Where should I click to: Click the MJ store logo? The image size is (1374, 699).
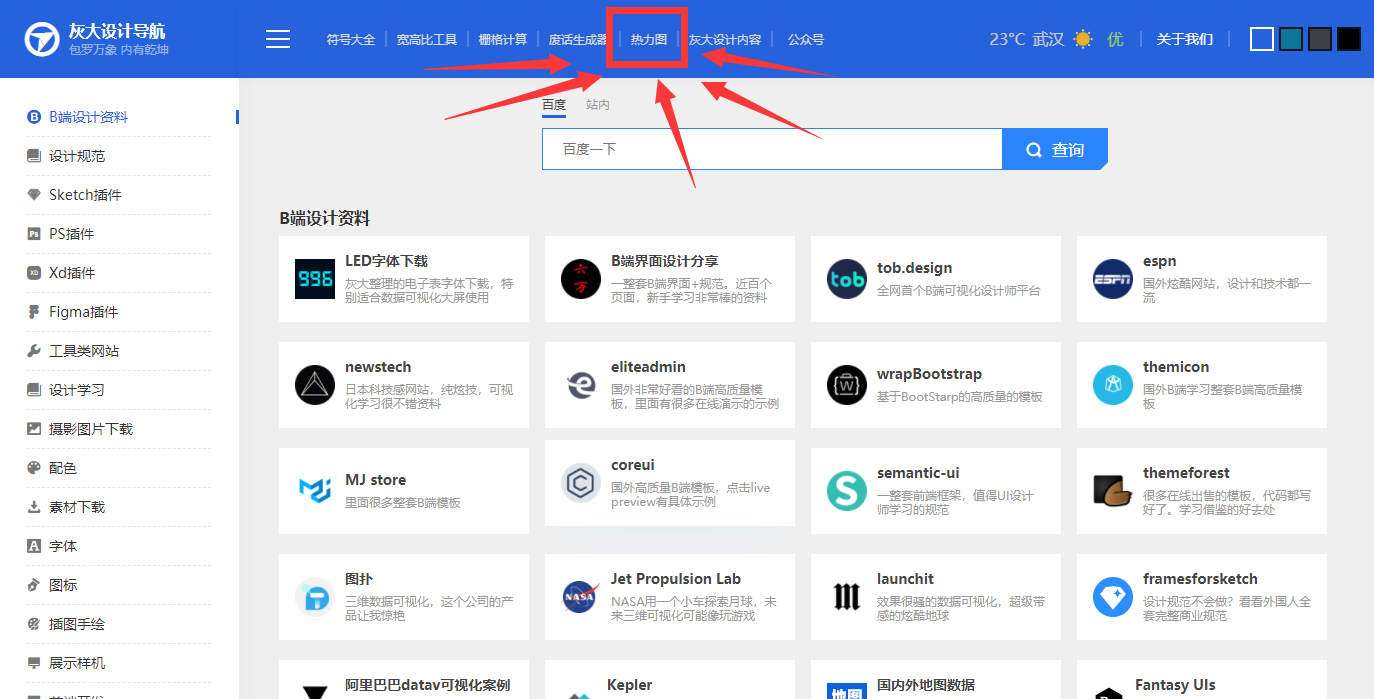pyautogui.click(x=315, y=491)
